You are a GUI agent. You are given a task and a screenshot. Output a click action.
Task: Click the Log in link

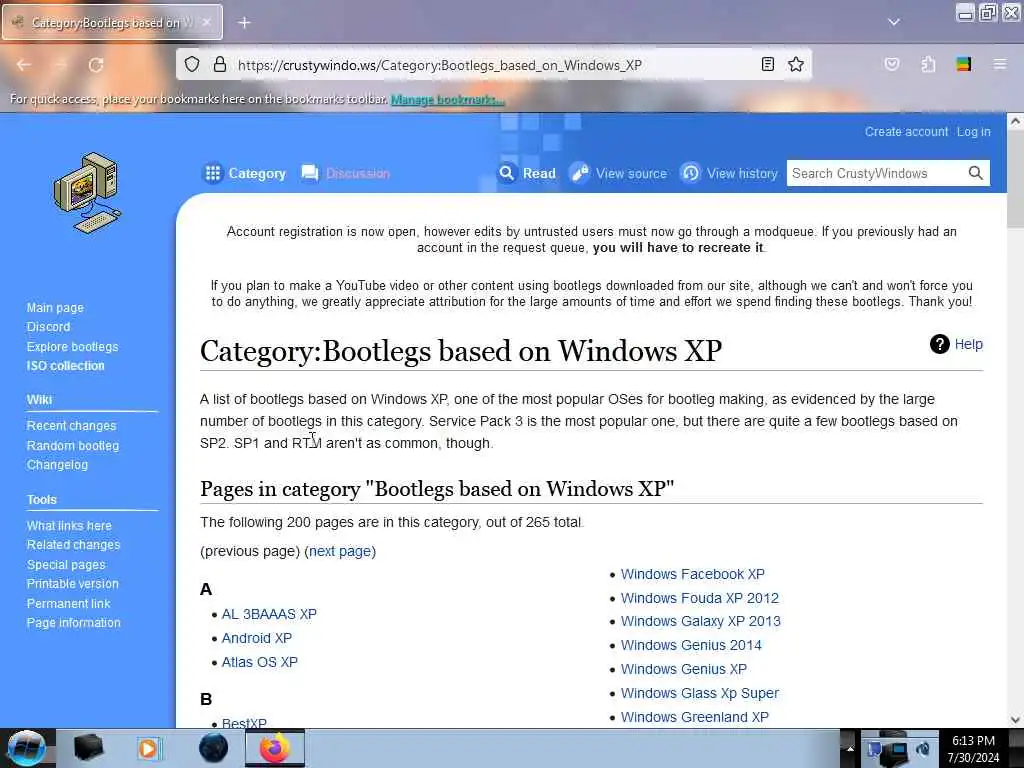[x=973, y=131]
